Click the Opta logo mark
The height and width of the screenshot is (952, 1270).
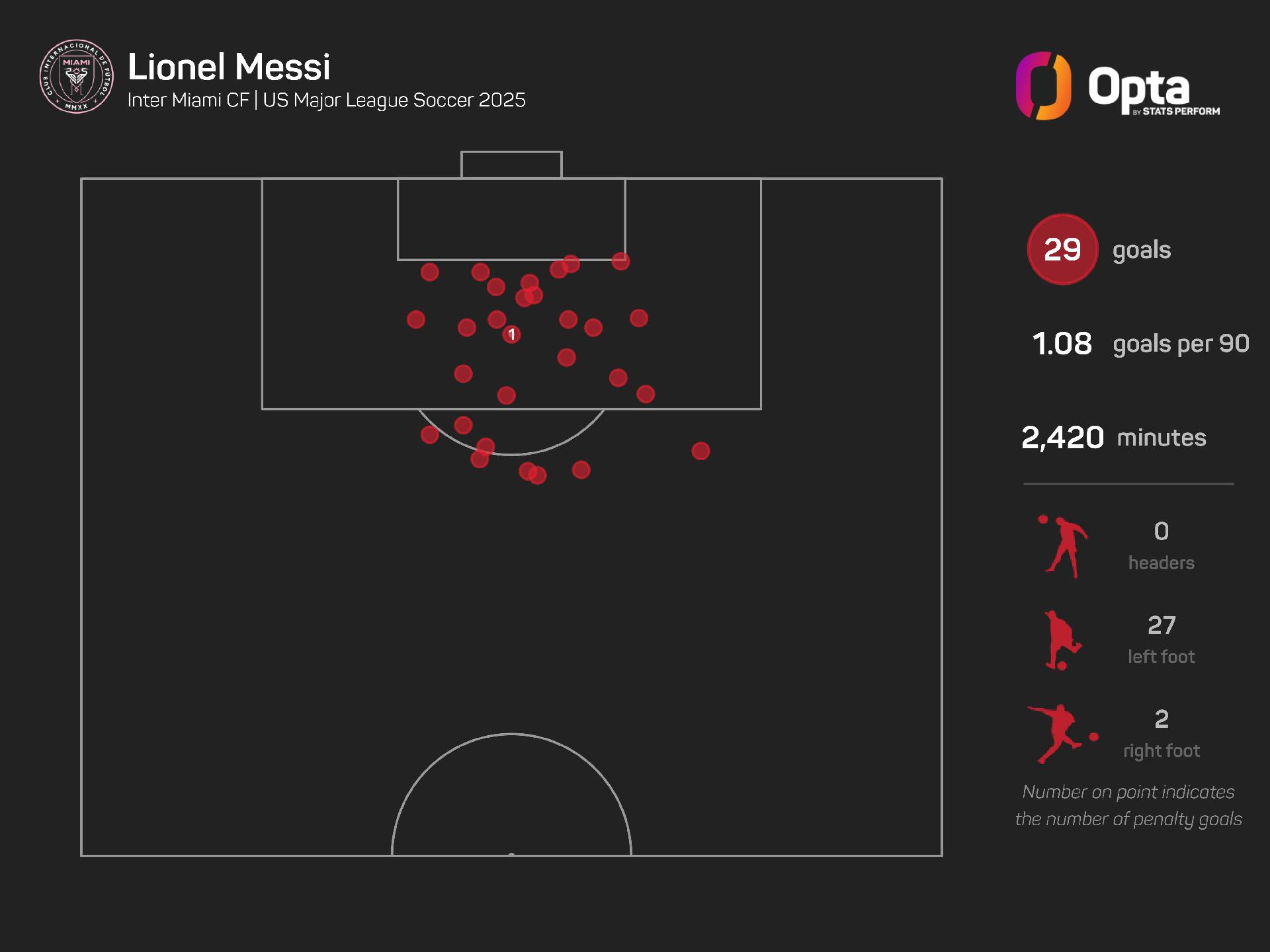coord(1043,86)
